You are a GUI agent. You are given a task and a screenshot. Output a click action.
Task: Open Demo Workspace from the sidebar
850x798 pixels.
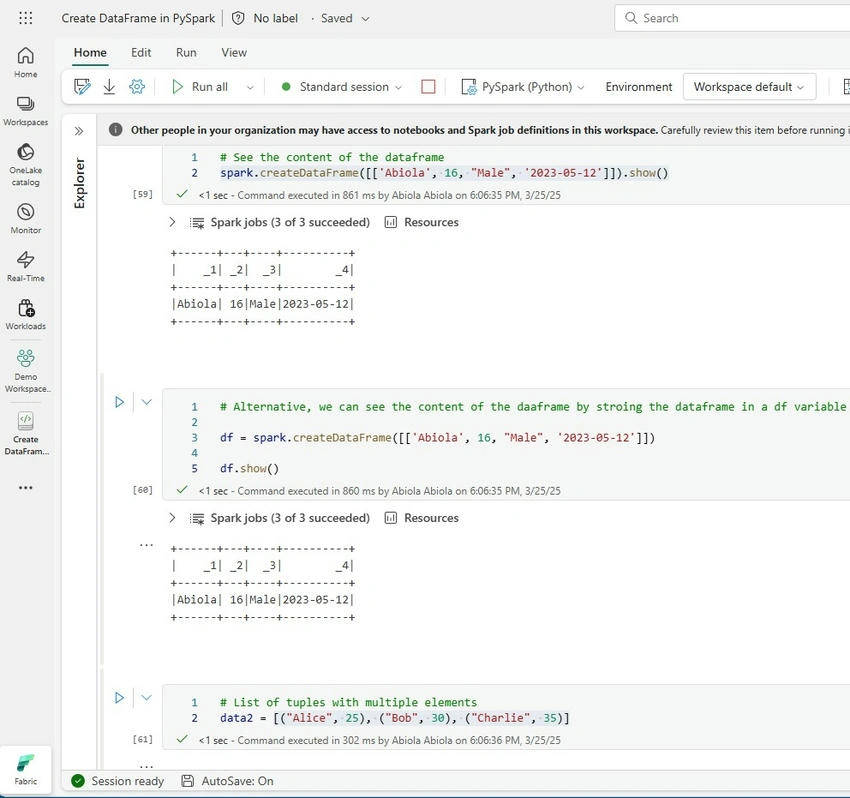pos(25,371)
